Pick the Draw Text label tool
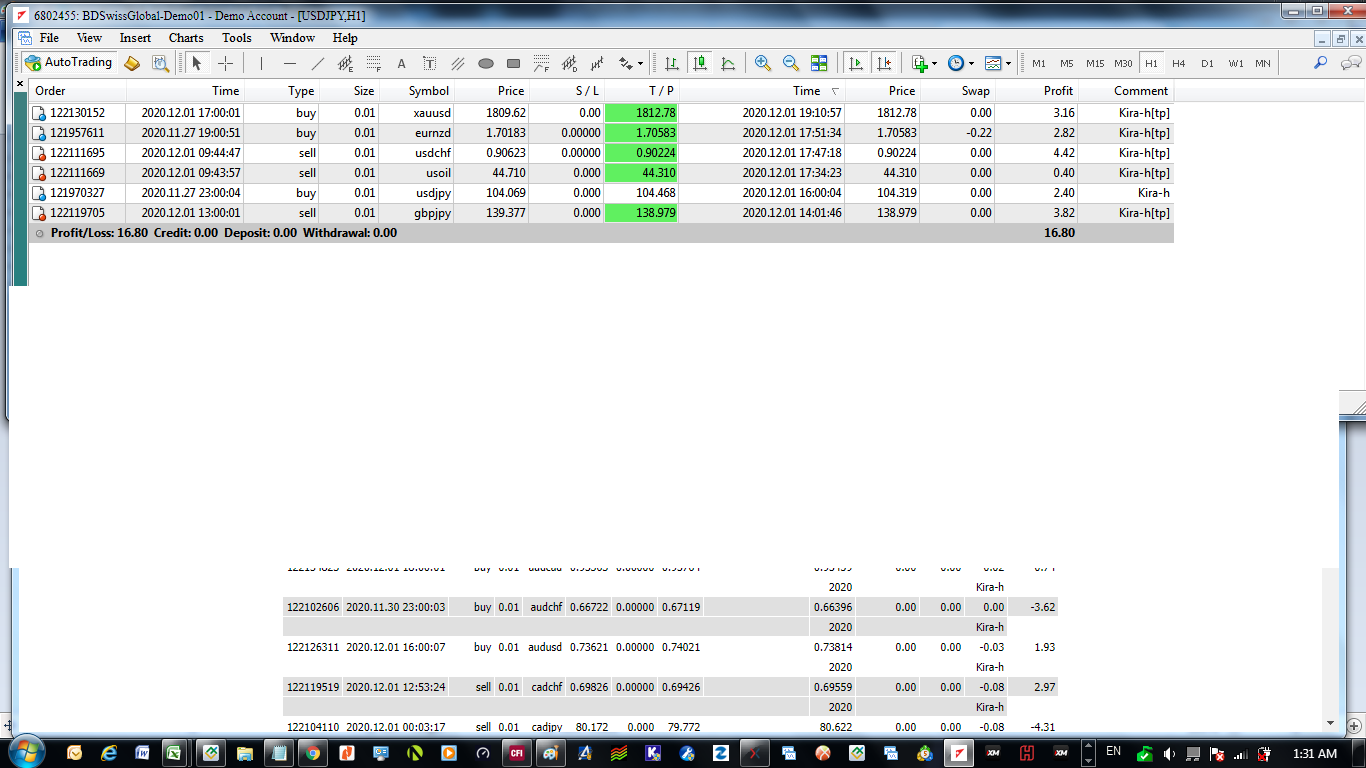The width and height of the screenshot is (1366, 768). [401, 63]
